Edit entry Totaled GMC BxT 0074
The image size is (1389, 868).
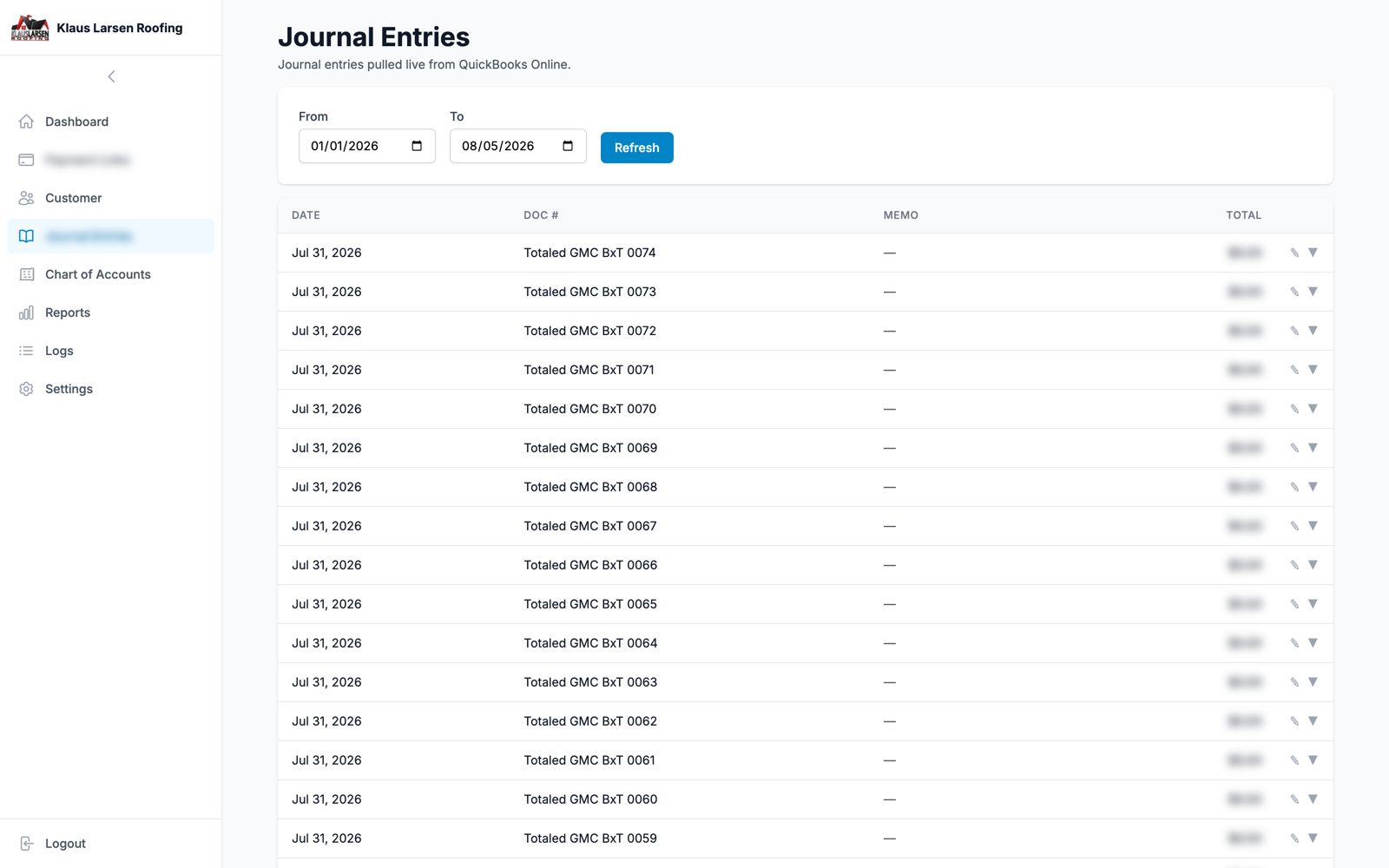[1294, 253]
